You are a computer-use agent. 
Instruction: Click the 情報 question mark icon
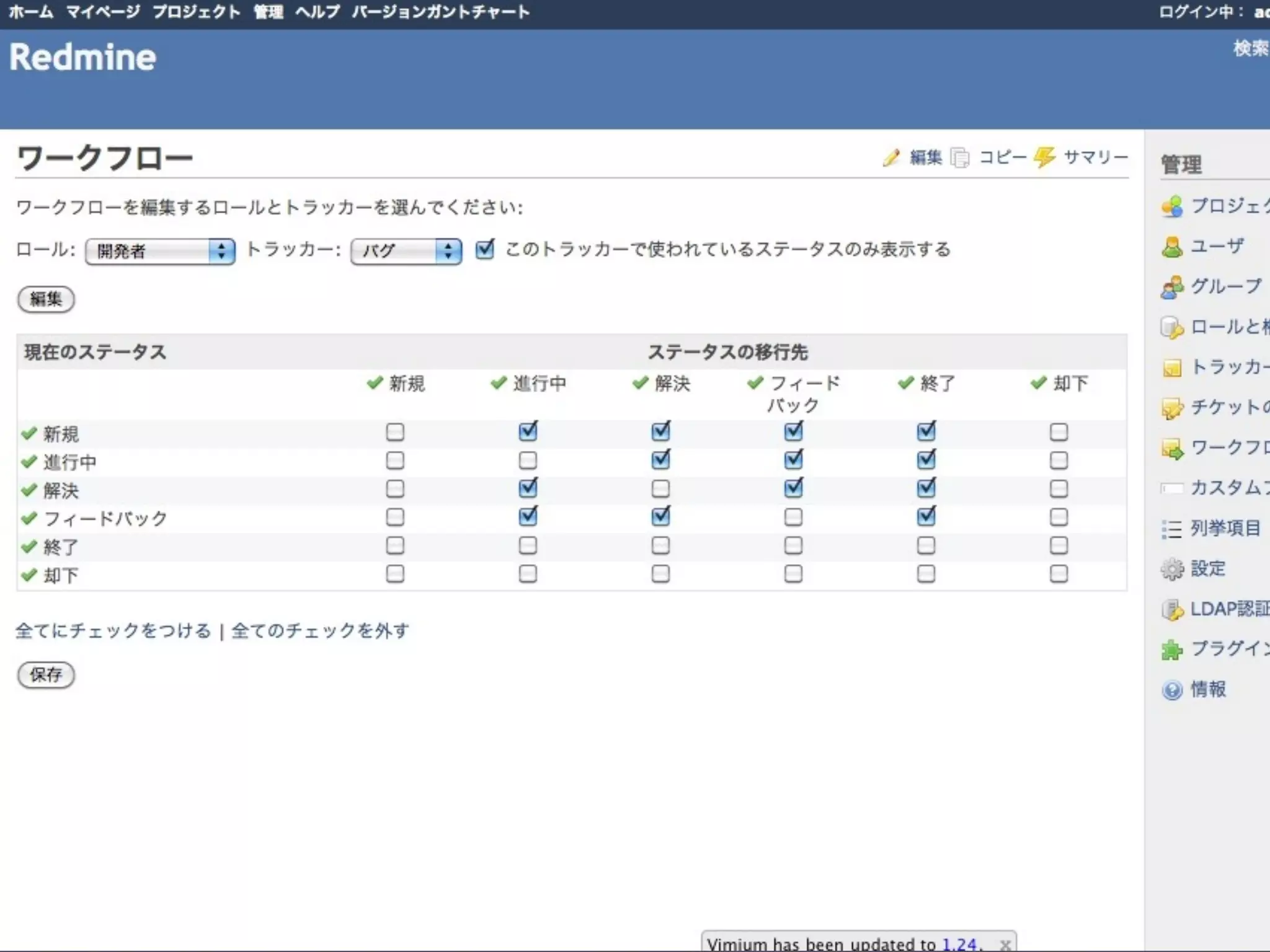pyautogui.click(x=1171, y=690)
